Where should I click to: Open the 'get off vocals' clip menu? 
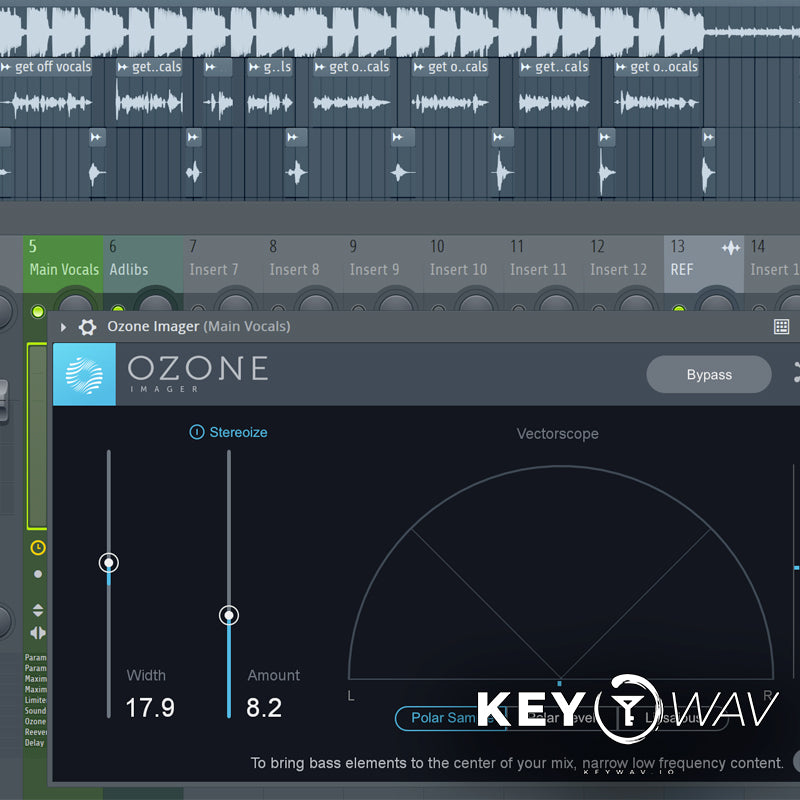point(7,67)
